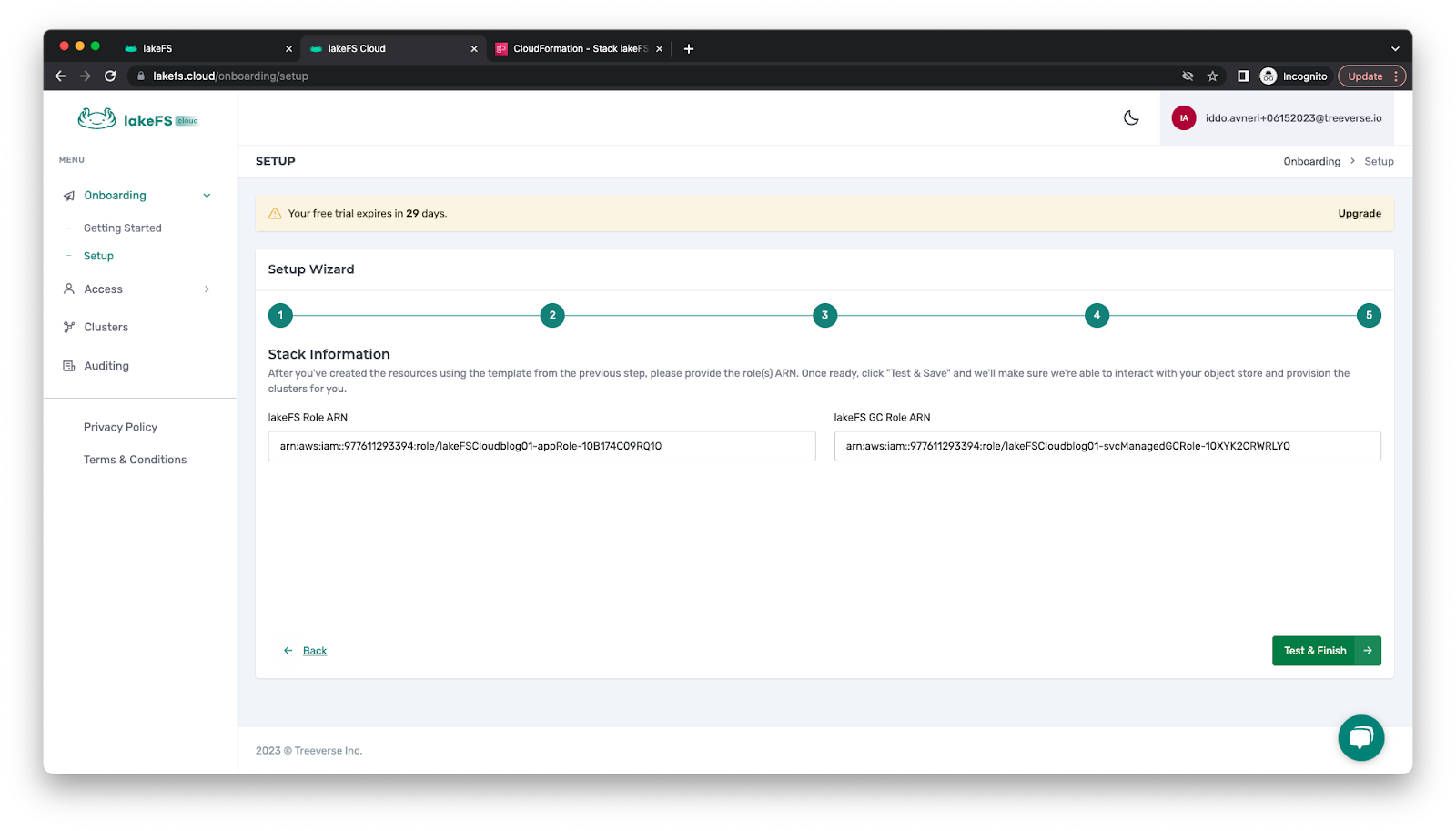Open the Onboarding menu item

click(x=115, y=196)
